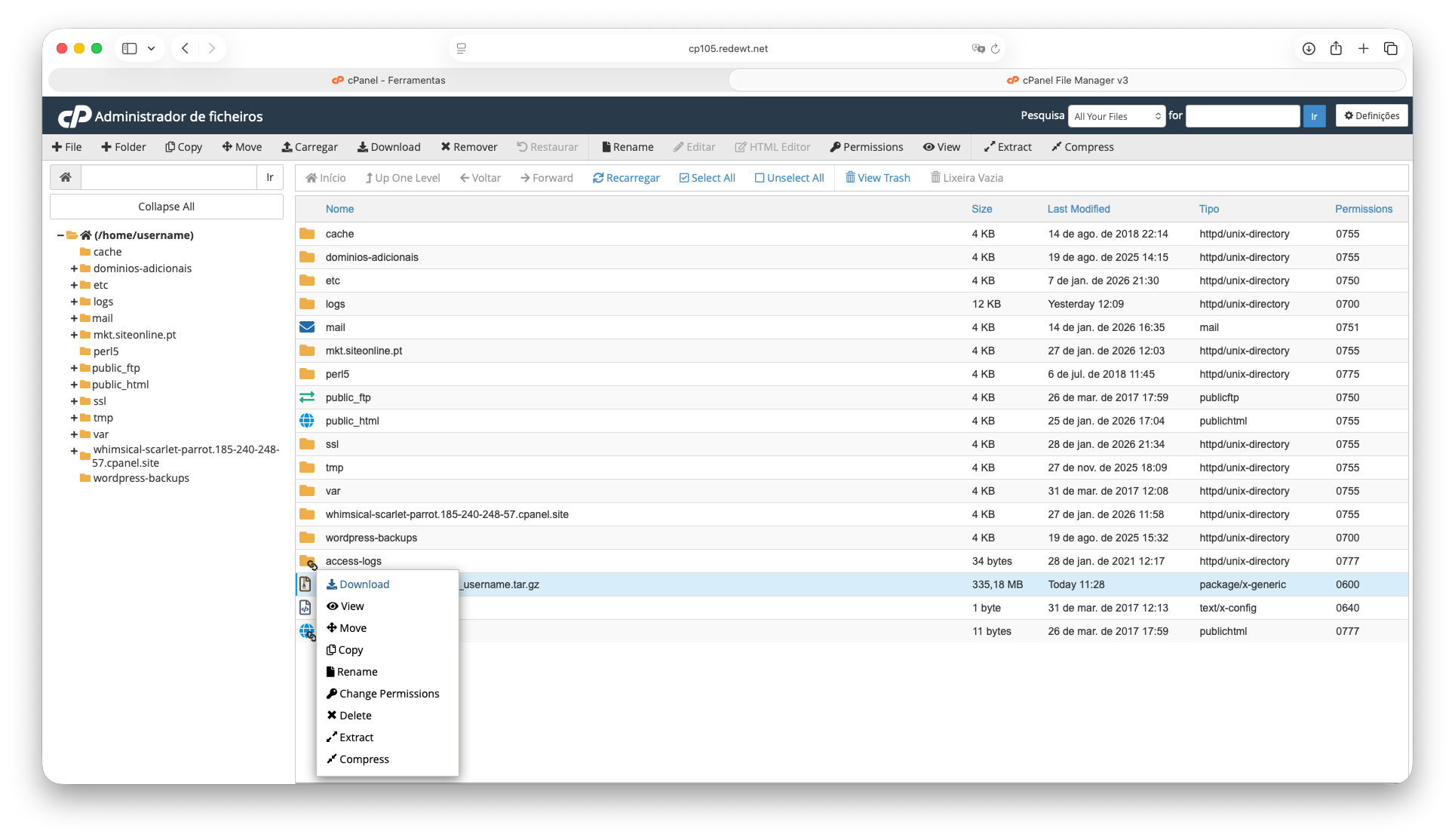Open View Trash
Screen dimensions: 1455x840
[x=877, y=178]
